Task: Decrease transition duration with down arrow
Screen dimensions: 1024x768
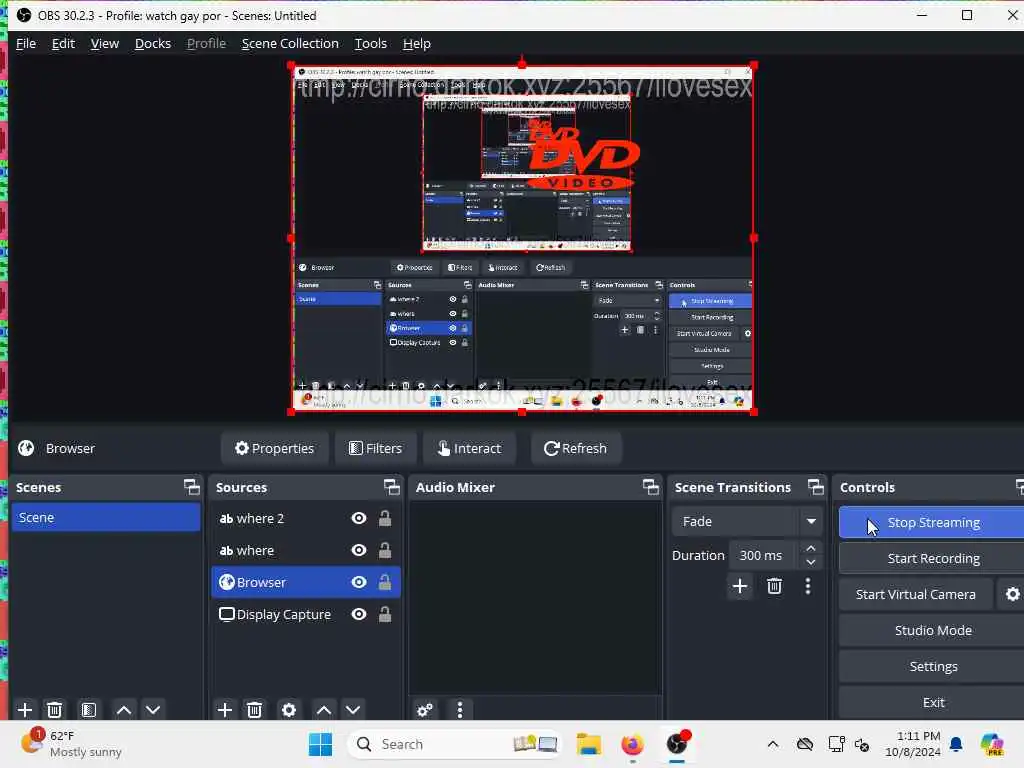Action: 810,562
